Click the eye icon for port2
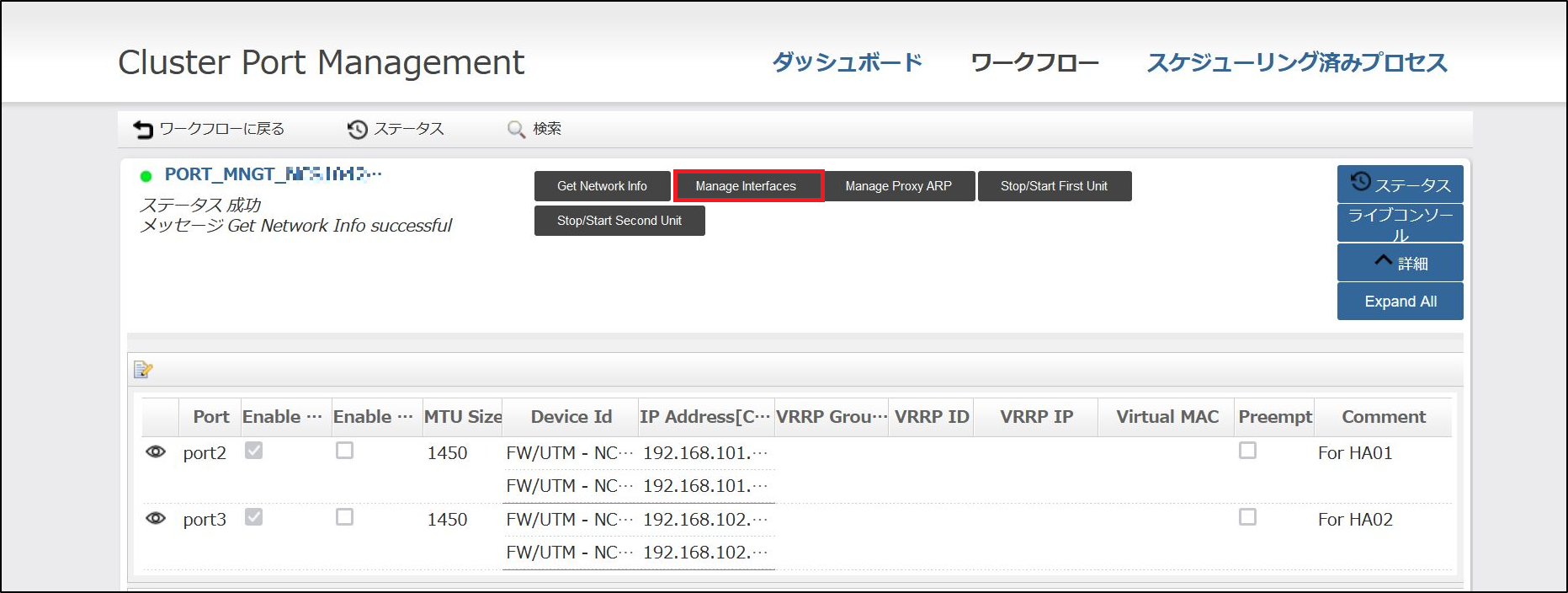This screenshot has height=593, width=1568. (x=156, y=452)
